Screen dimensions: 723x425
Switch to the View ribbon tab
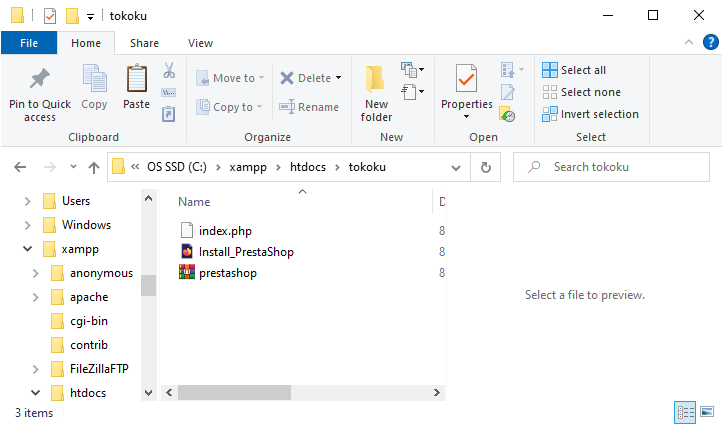(200, 43)
